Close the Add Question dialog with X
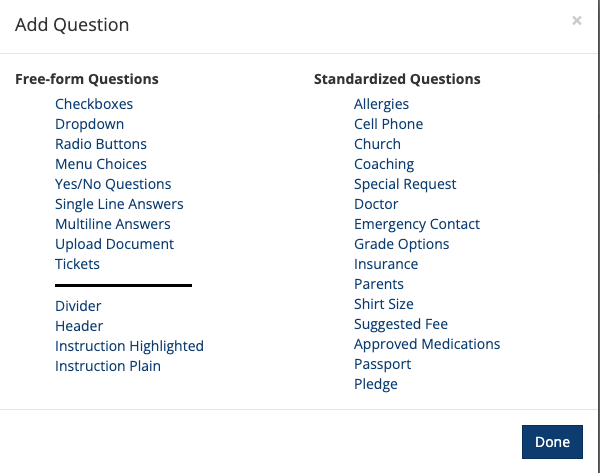The height and width of the screenshot is (473, 600). point(577,20)
